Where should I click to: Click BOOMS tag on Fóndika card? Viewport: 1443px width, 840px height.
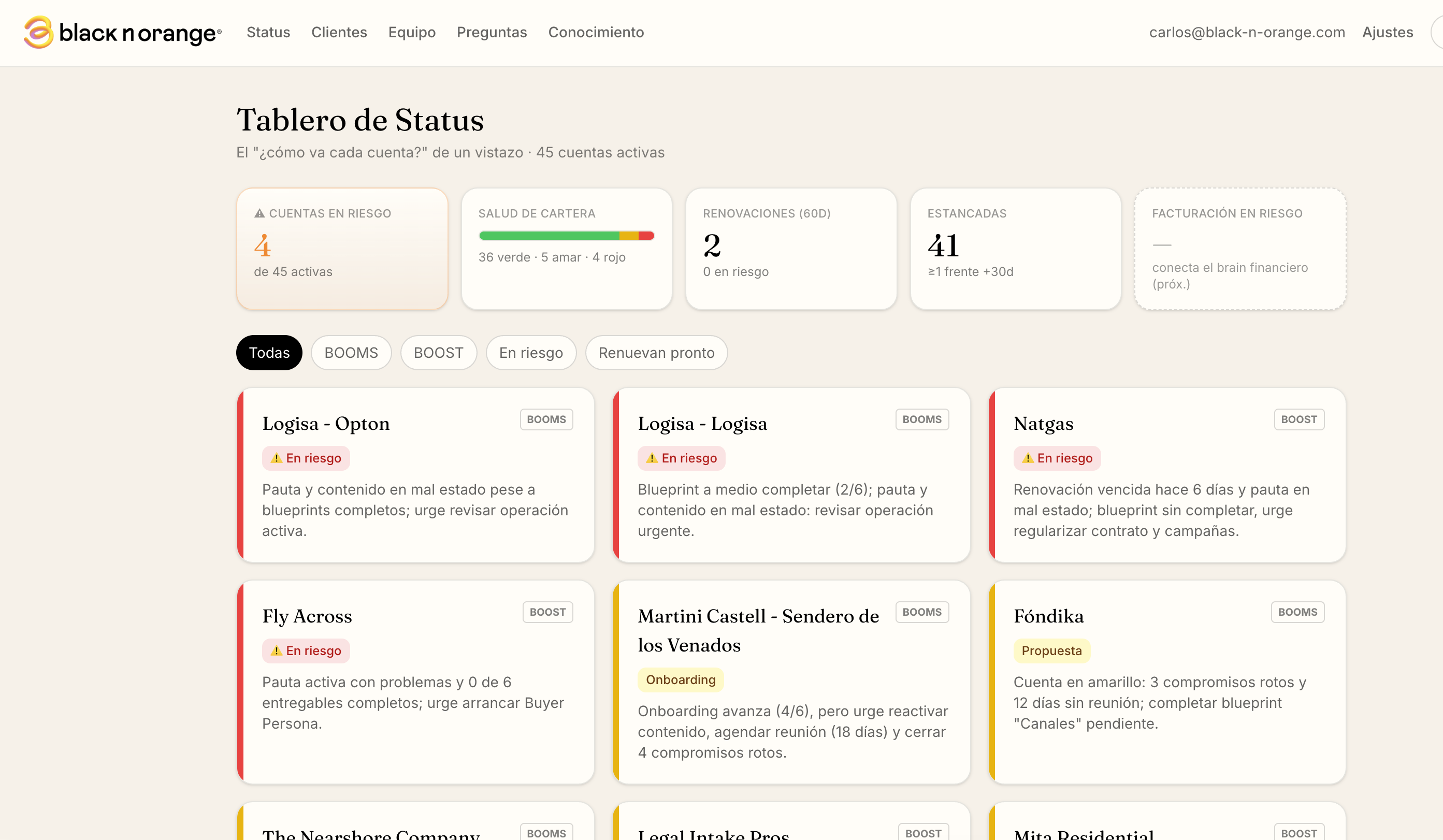point(1297,612)
